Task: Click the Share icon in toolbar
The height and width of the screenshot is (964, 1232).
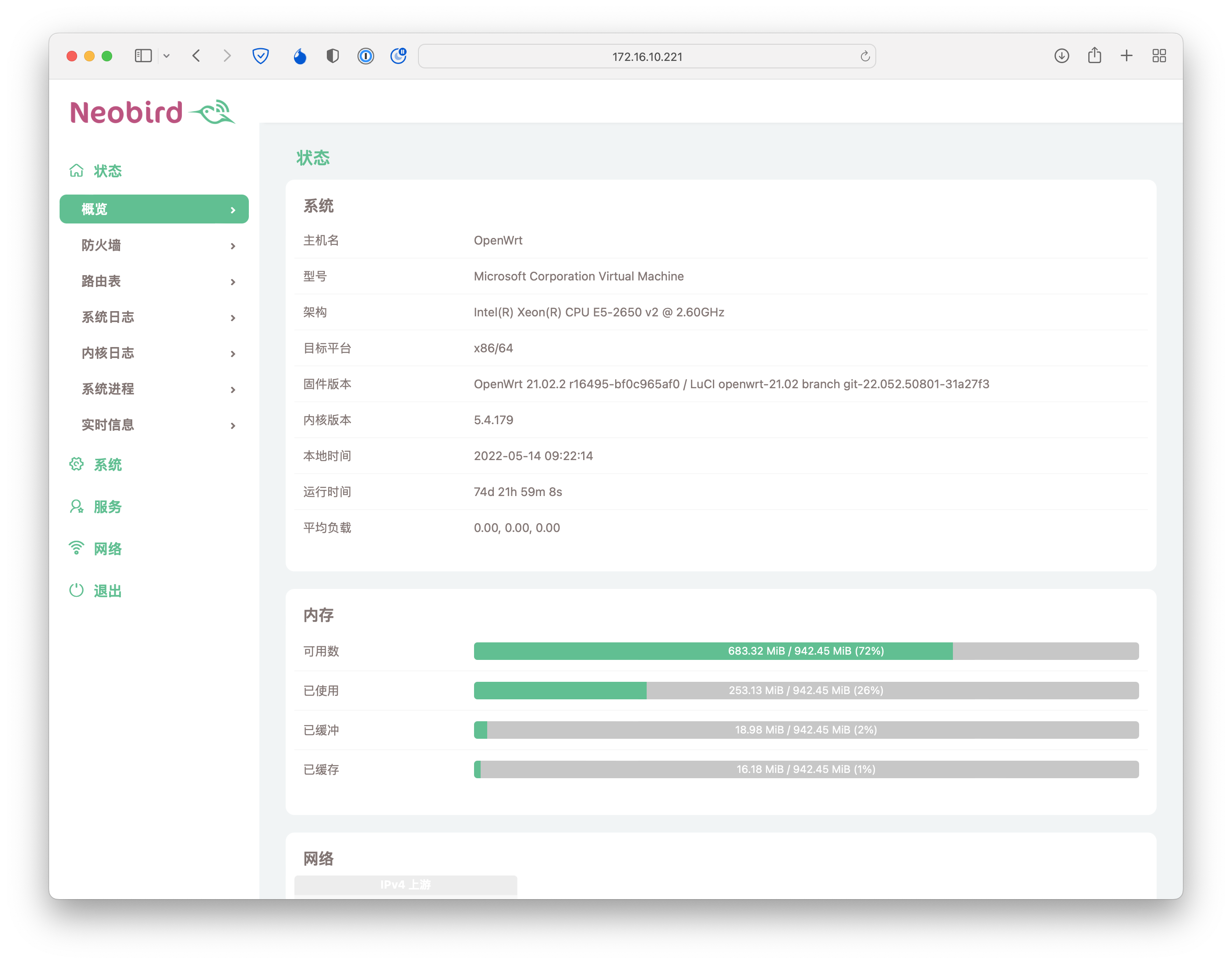Action: [x=1094, y=55]
